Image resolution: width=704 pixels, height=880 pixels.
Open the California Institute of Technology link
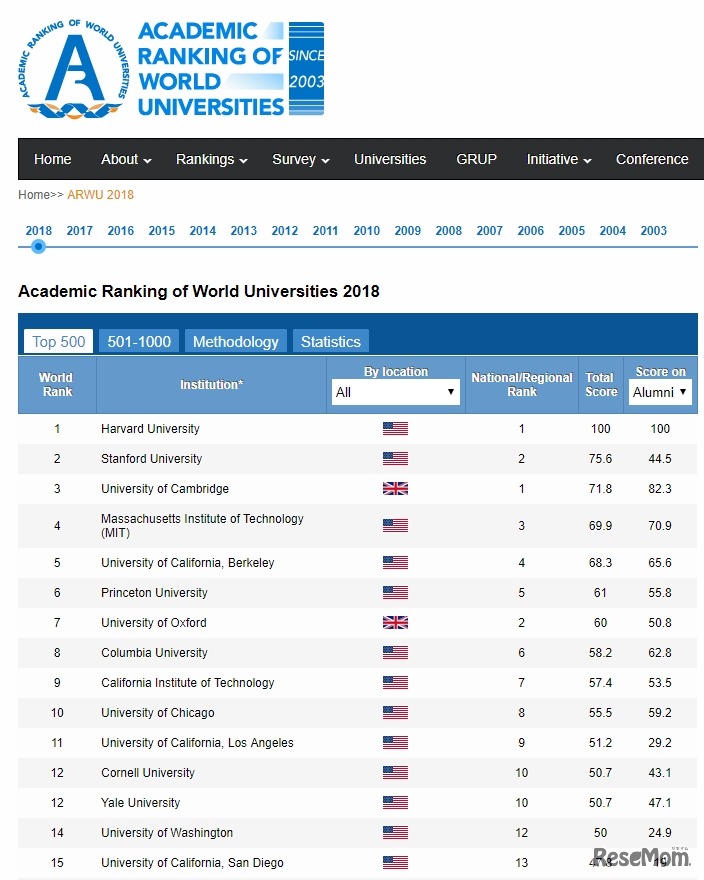coord(188,682)
